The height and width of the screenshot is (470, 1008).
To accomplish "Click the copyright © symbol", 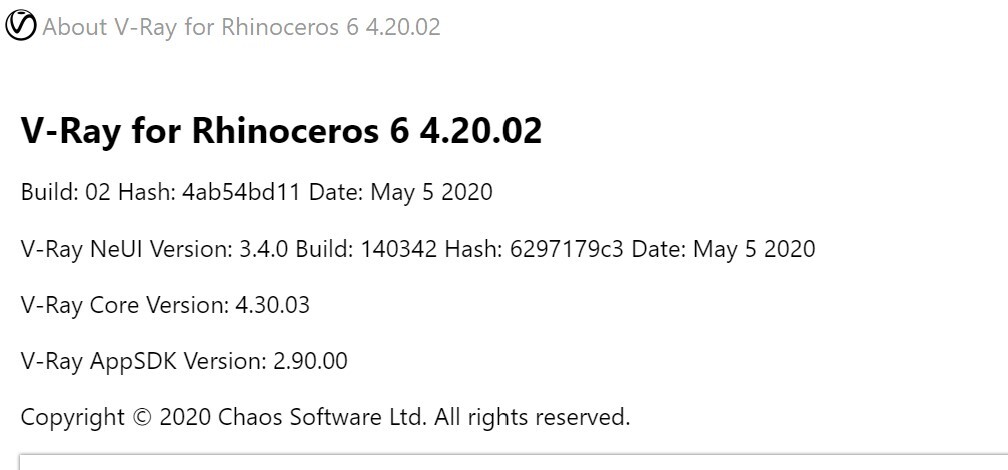I will coord(142,418).
